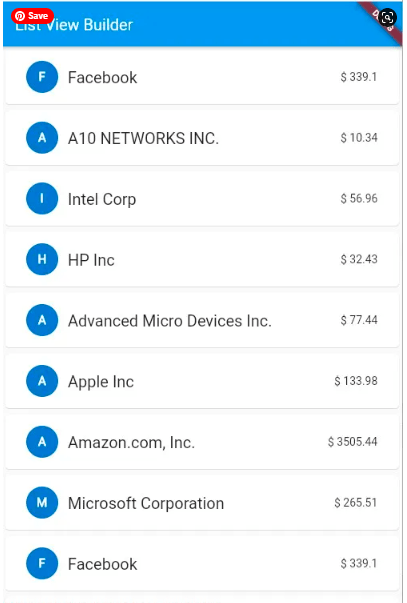The image size is (407, 603).
Task: Open the Intel Corp list item
Action: [202, 198]
